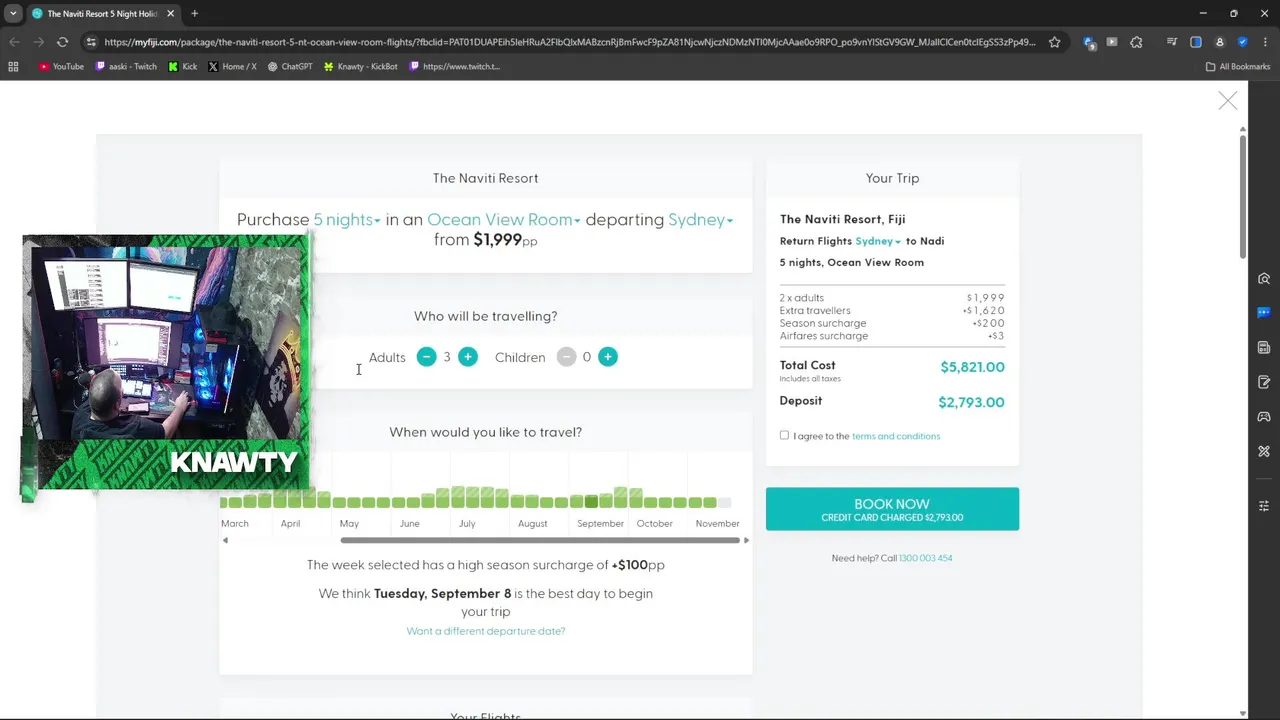
Task: Open sidebar customize sliders icon
Action: point(1264,506)
